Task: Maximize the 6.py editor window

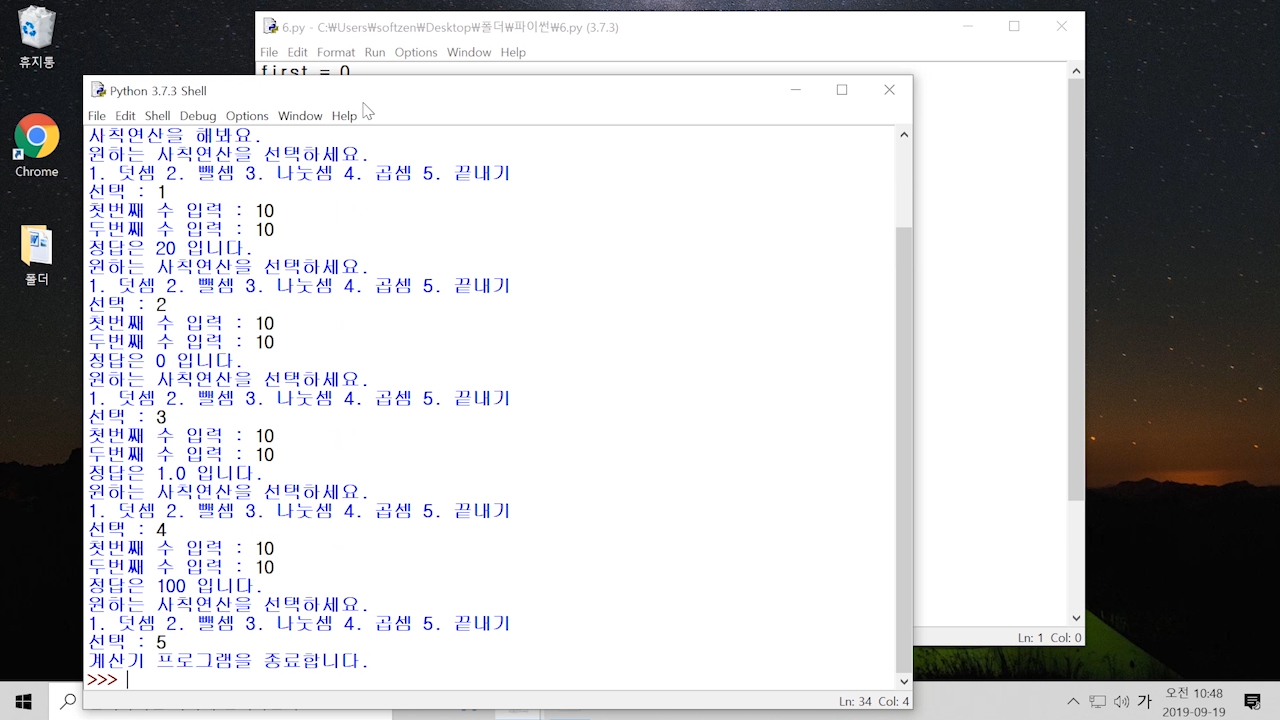Action: 1014,26
